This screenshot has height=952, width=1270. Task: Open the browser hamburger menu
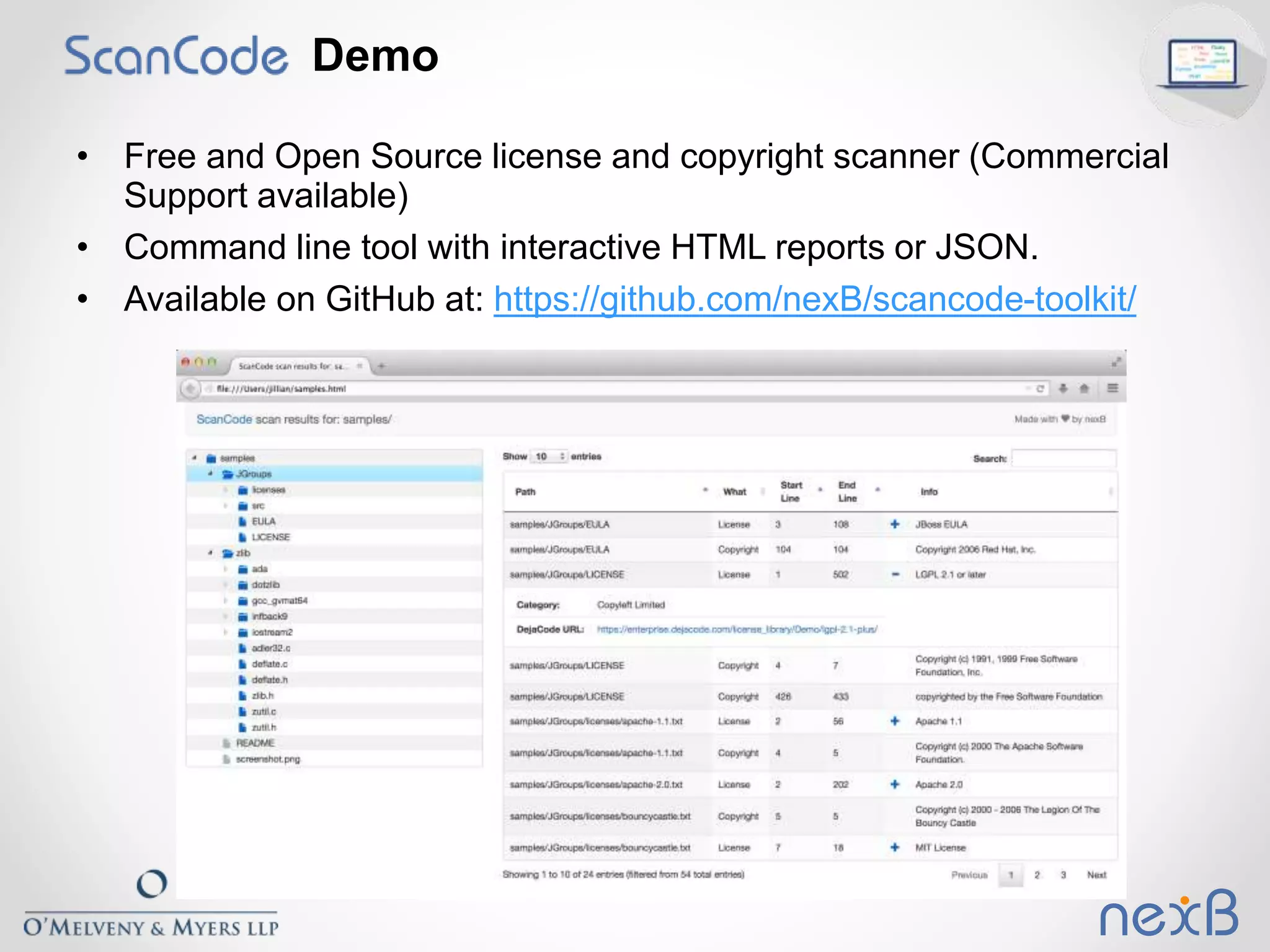point(1112,388)
